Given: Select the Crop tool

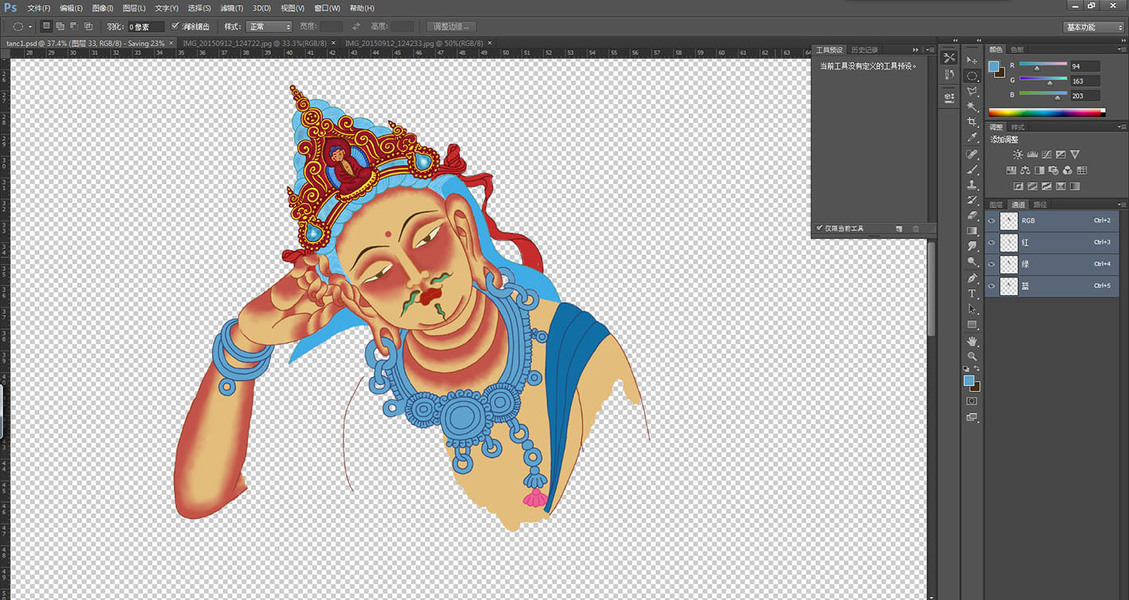Looking at the screenshot, I should point(972,122).
